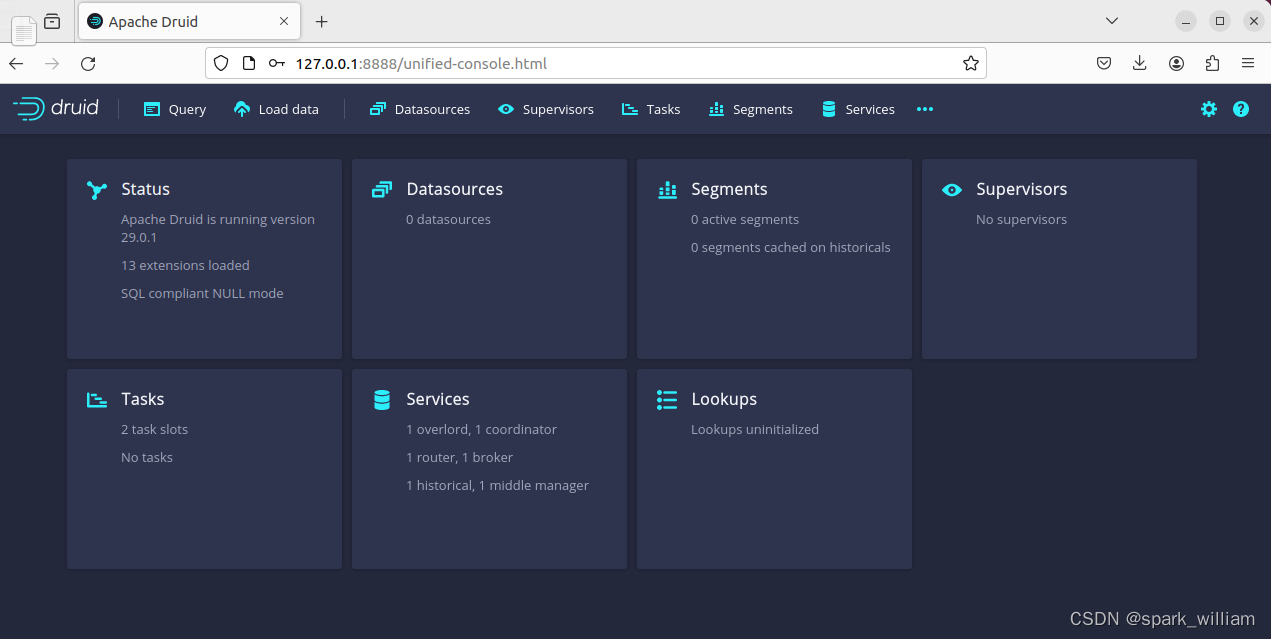Open the browser extensions icon
1271x639 pixels.
[x=1212, y=63]
